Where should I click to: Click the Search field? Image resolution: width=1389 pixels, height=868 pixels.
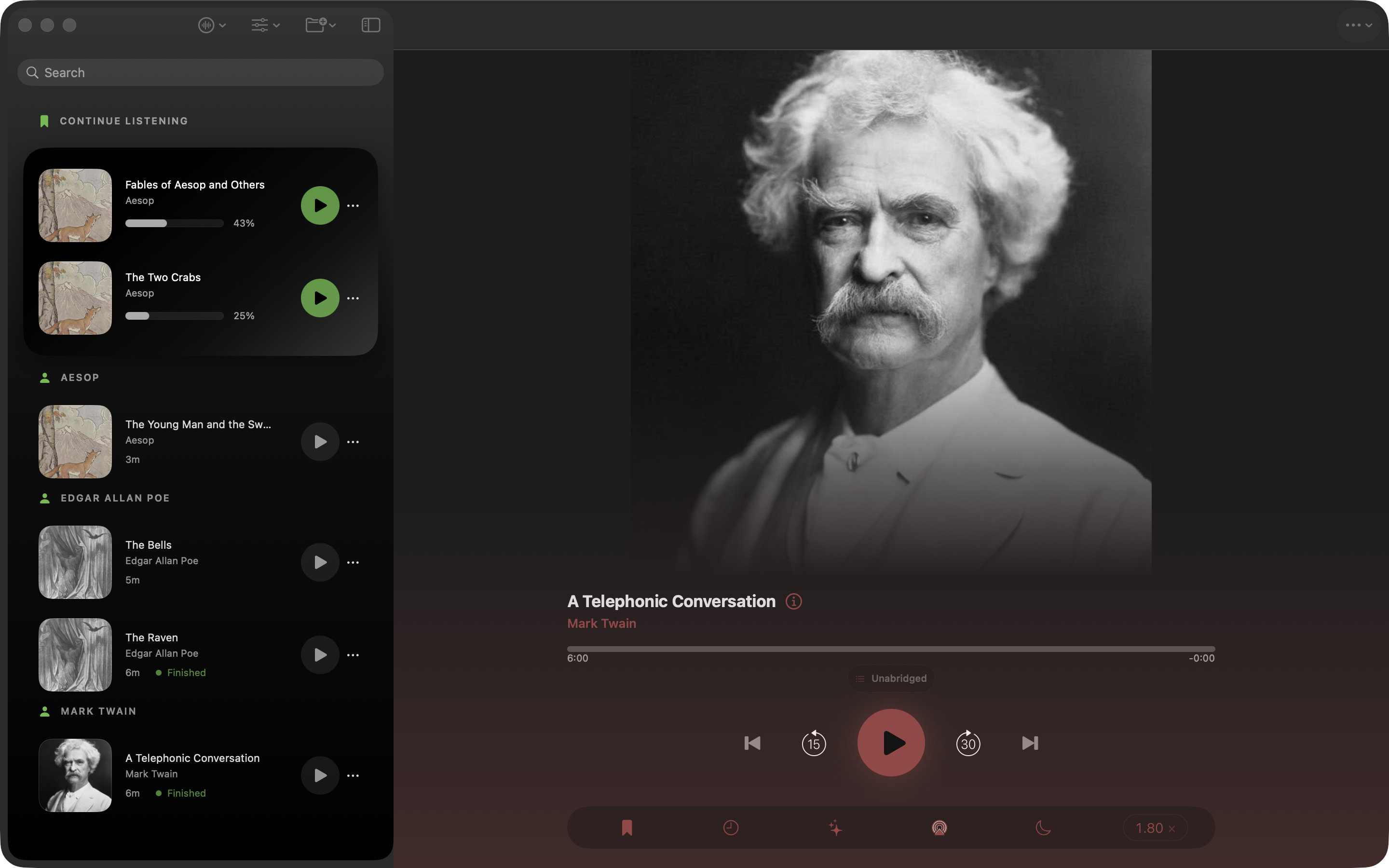(200, 73)
